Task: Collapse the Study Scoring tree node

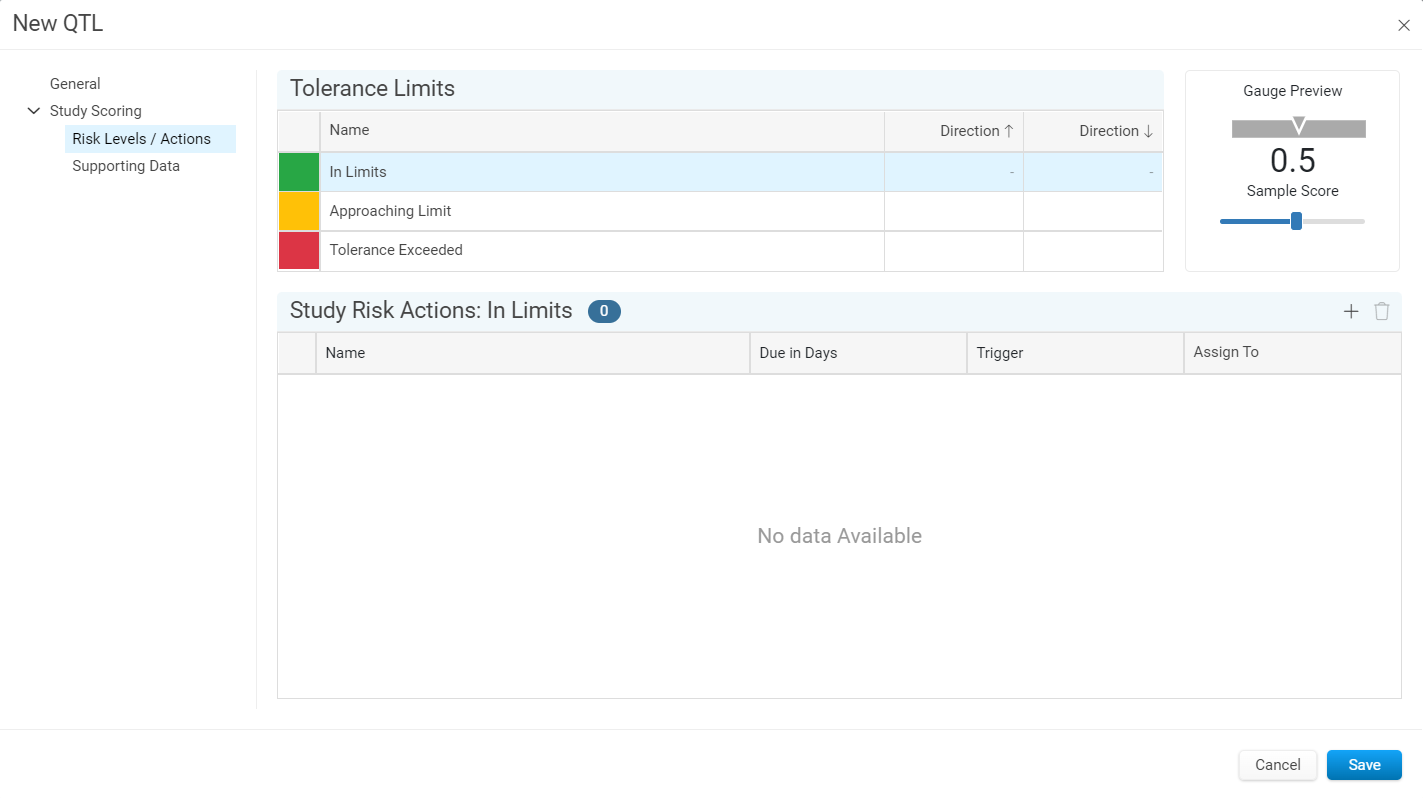Action: coord(34,111)
